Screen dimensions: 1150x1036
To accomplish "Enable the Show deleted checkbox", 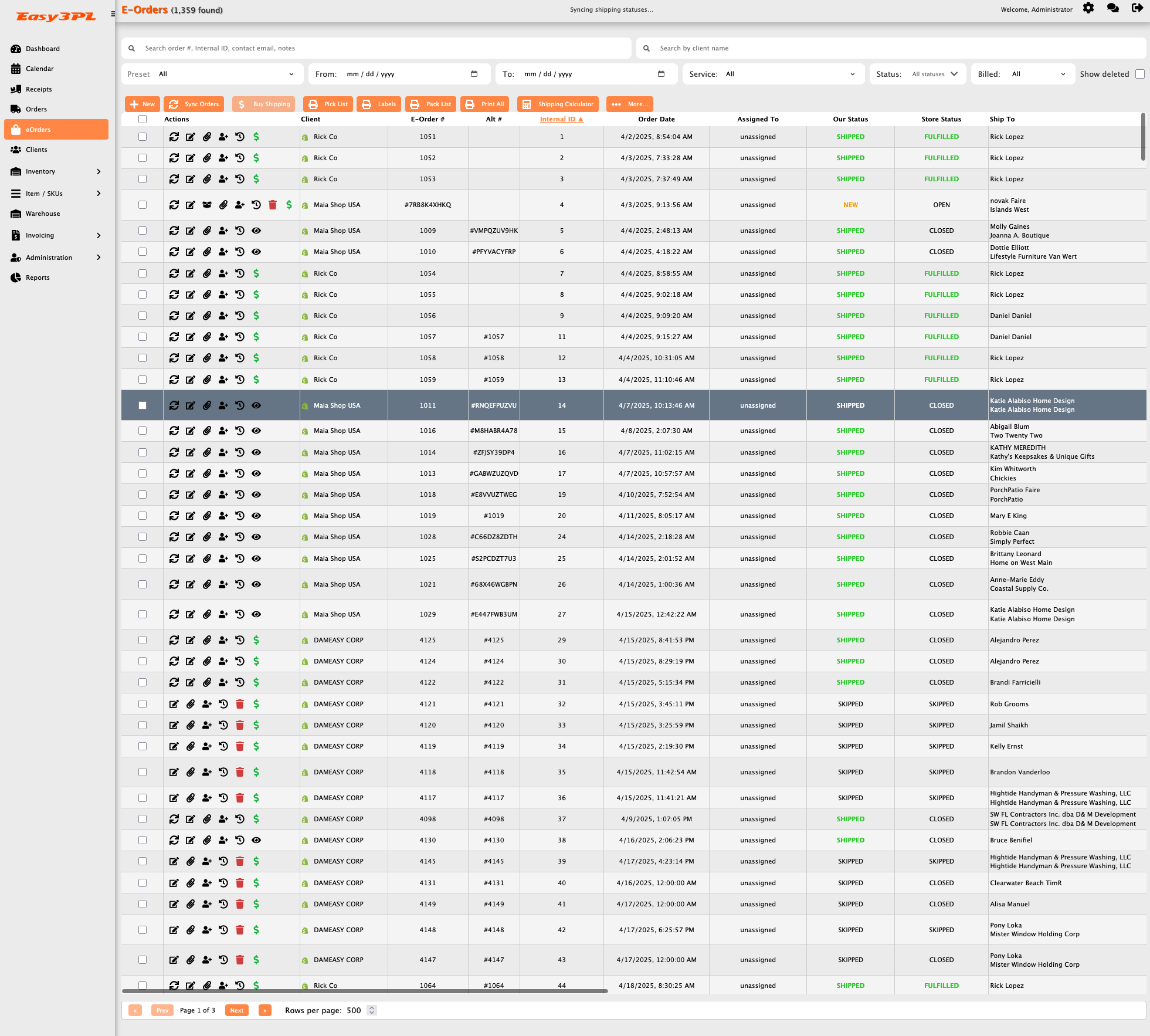I will (1139, 73).
